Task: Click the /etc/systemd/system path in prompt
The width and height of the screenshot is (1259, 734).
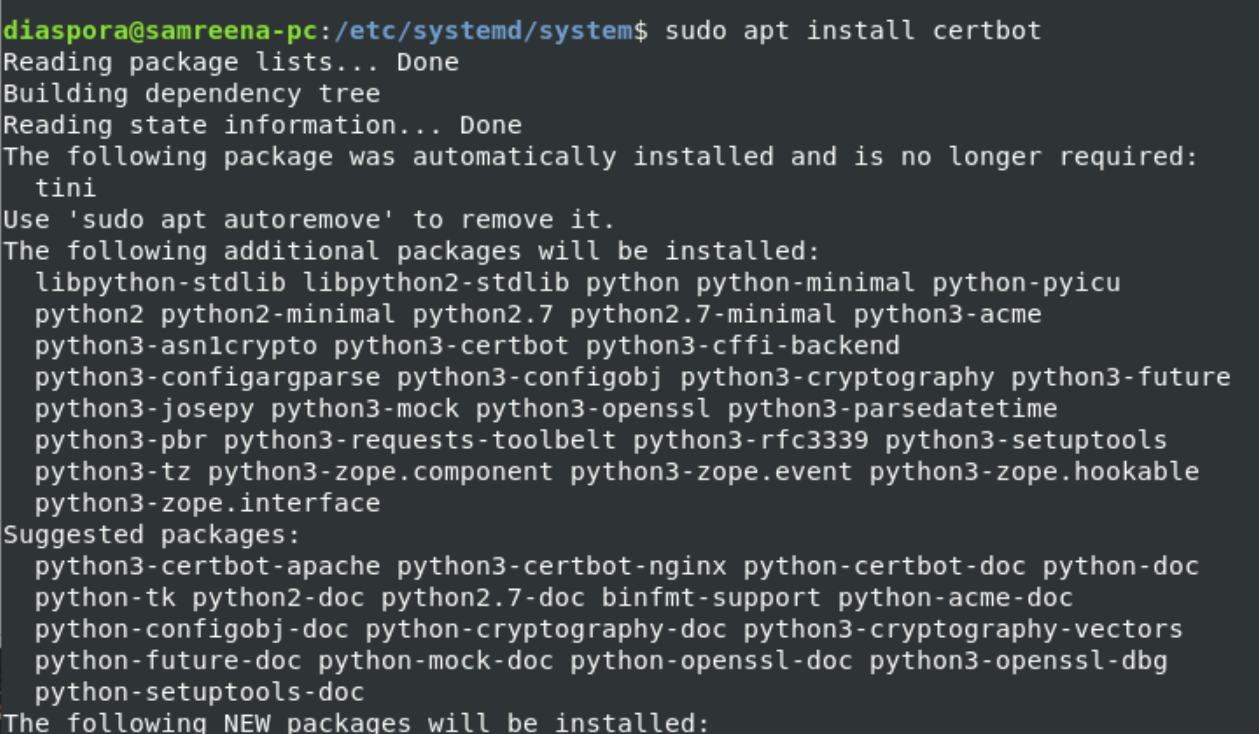Action: coord(483,31)
